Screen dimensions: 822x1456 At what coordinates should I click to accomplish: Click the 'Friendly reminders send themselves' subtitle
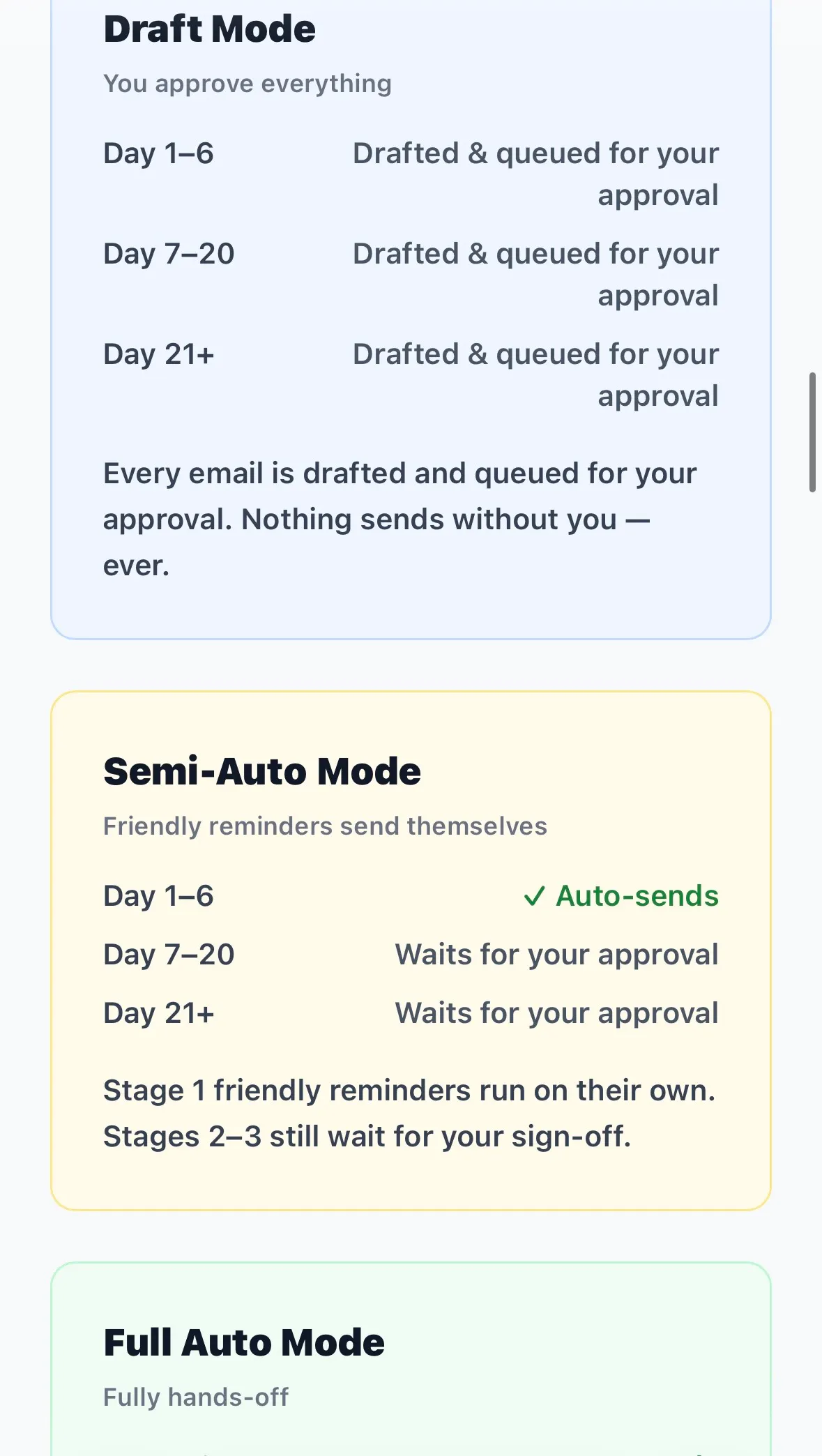click(325, 826)
